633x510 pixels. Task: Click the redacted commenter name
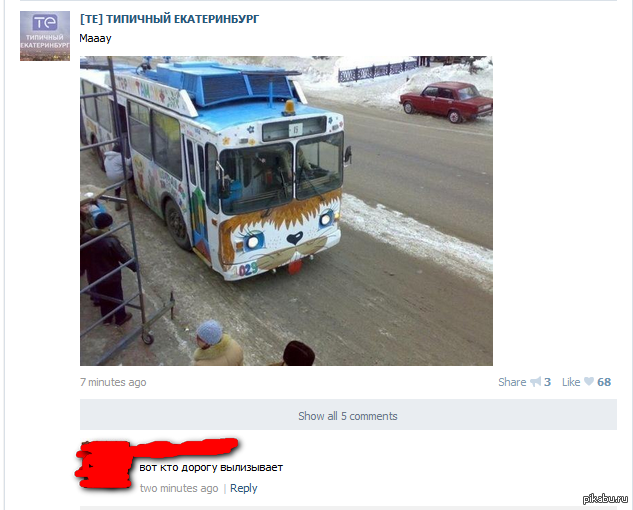coord(188,447)
